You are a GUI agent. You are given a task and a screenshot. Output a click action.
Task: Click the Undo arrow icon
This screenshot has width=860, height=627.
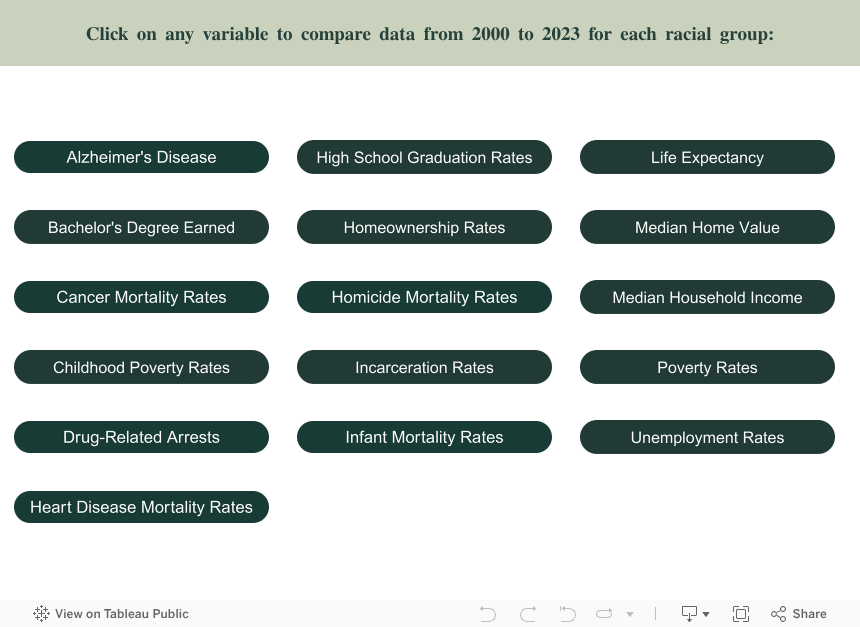tap(488, 614)
